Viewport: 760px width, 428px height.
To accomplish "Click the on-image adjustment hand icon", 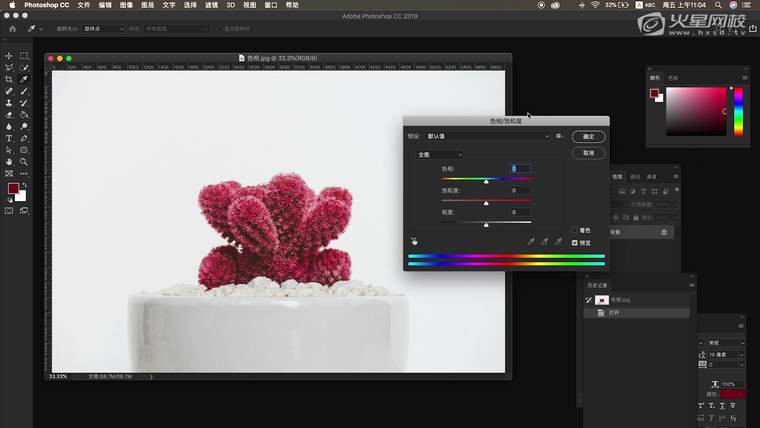I will click(x=414, y=241).
